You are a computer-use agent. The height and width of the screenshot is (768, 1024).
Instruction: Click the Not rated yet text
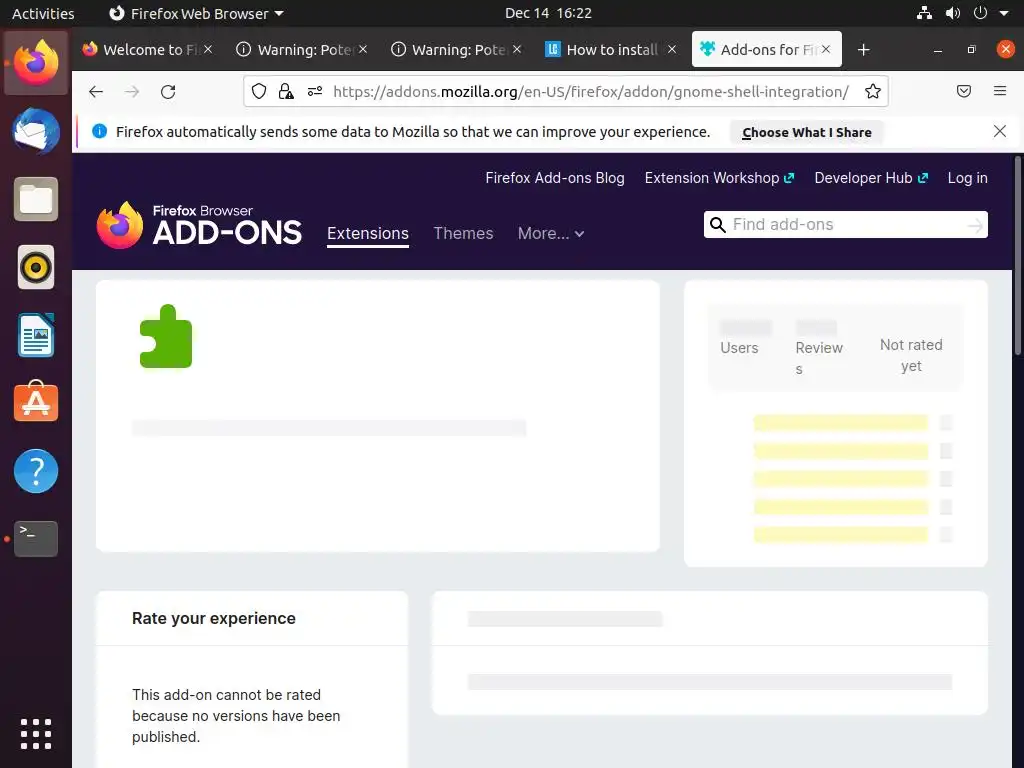click(911, 355)
